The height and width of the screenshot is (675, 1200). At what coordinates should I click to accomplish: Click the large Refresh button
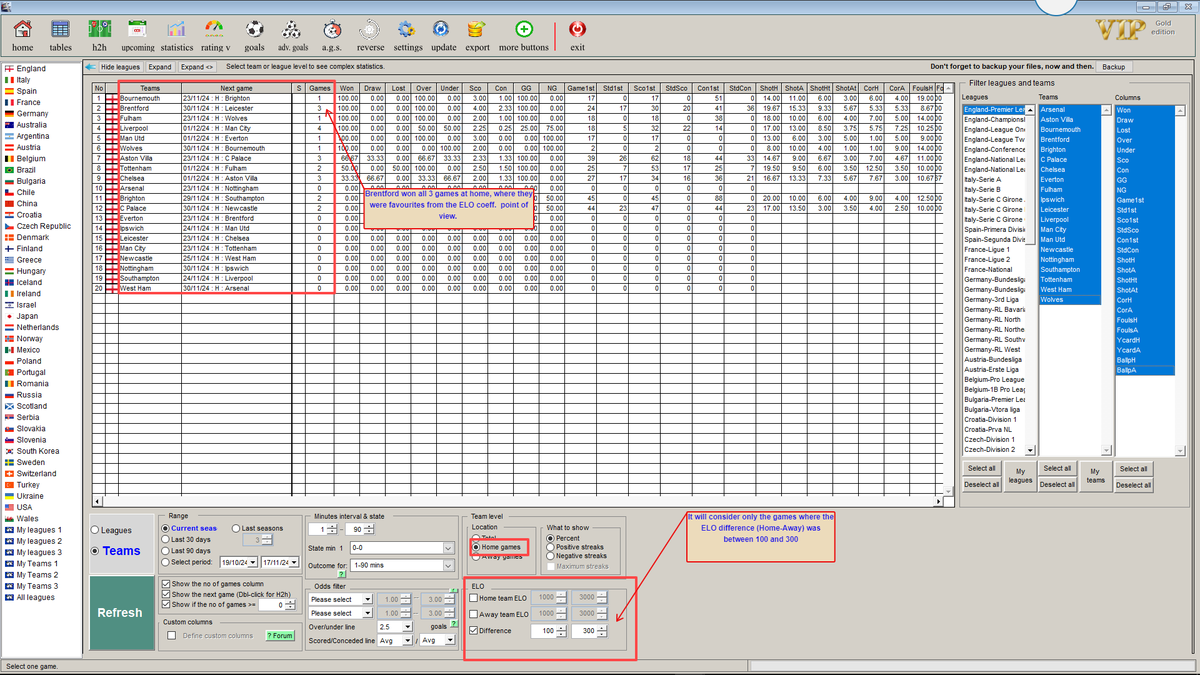120,612
